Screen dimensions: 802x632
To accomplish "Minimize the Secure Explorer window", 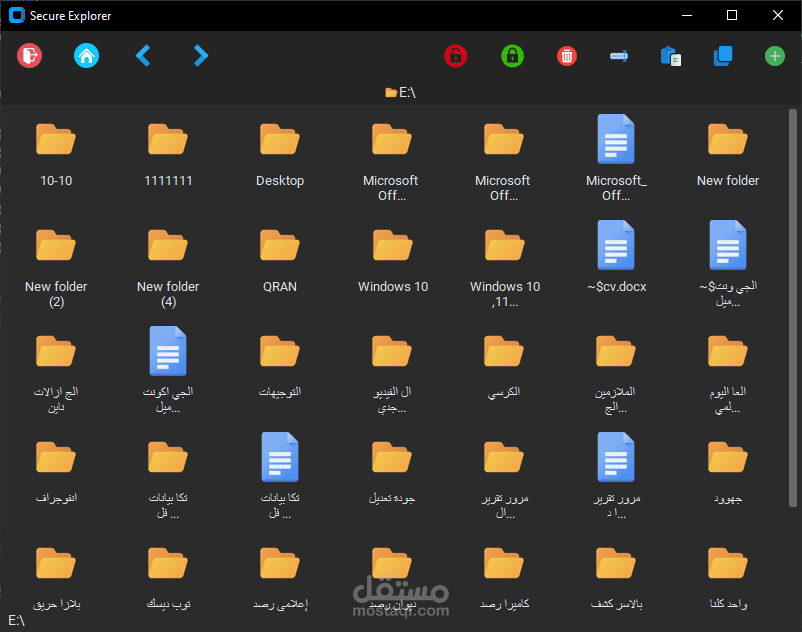I will tap(687, 15).
